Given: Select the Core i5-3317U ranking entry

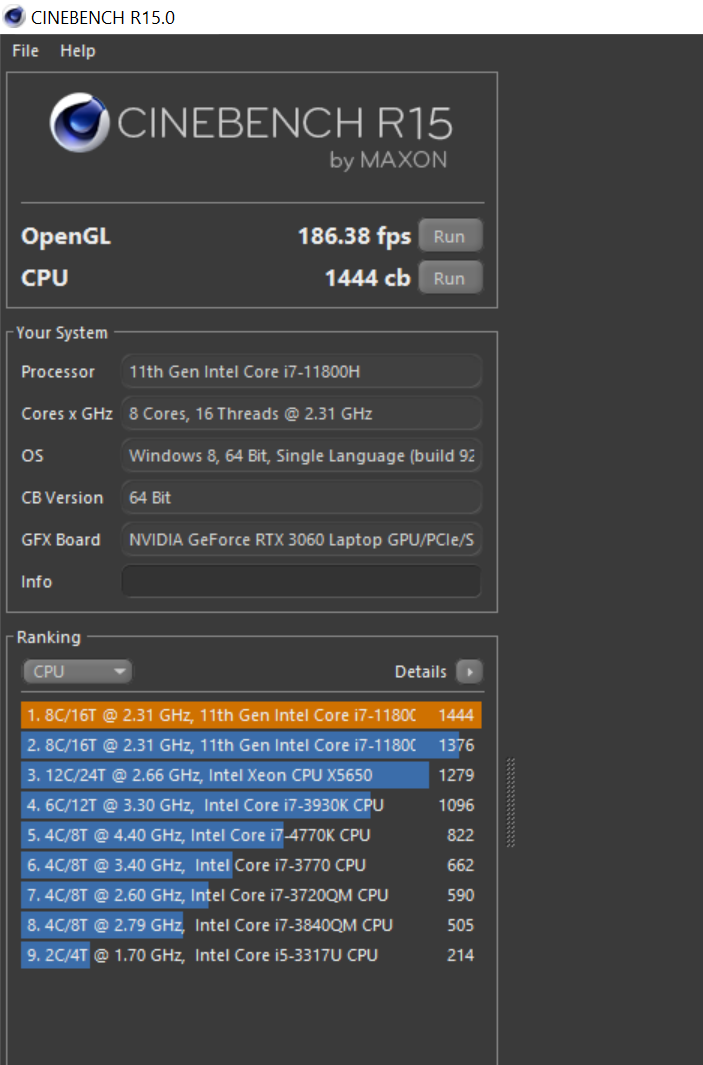Looking at the screenshot, I should coord(251,955).
